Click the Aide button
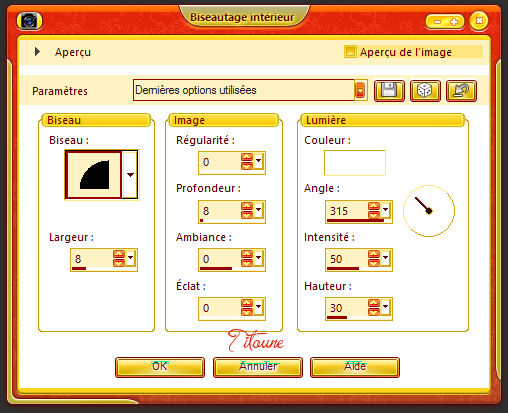Screen dimensions: 508x413 pos(355,367)
